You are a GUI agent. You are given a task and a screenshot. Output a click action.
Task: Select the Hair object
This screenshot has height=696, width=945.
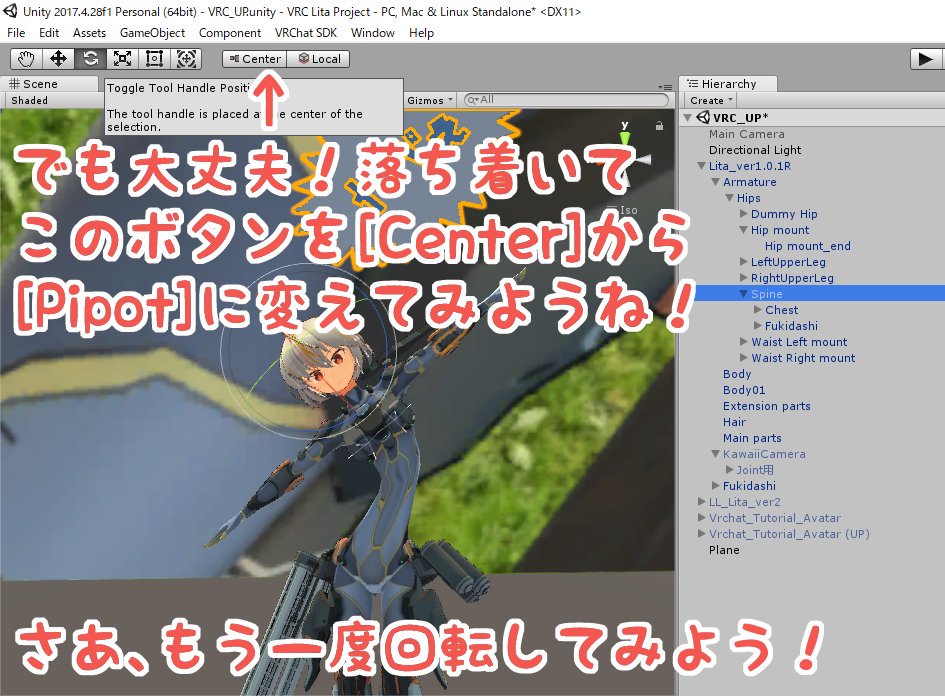tap(734, 422)
